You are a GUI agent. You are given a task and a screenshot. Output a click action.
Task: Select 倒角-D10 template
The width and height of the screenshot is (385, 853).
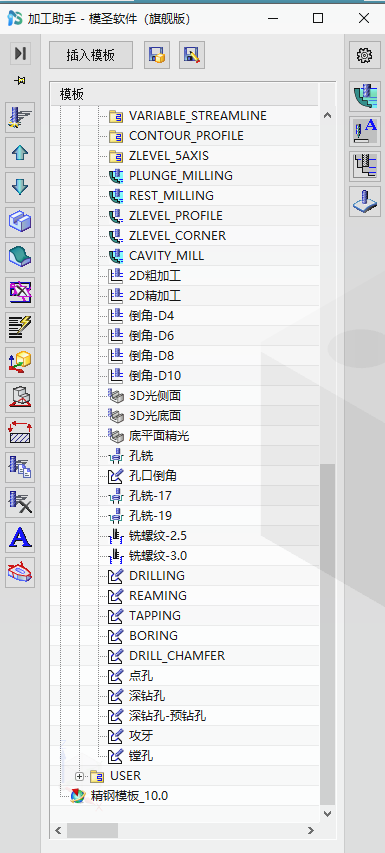[155, 376]
